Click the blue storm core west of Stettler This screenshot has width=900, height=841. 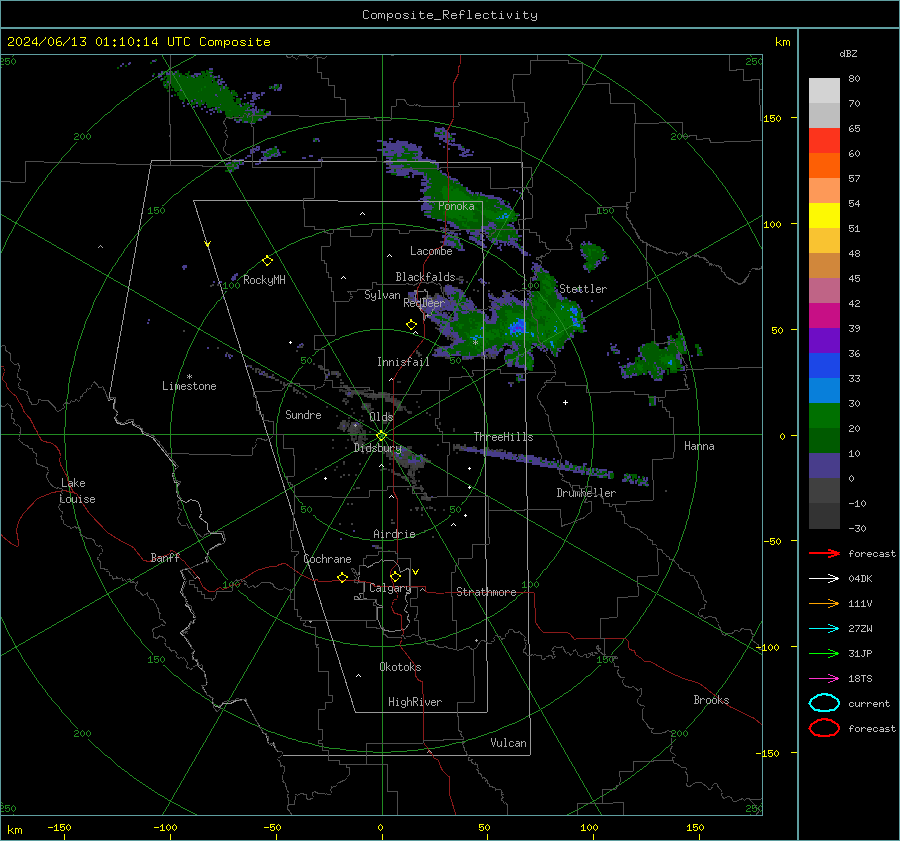coord(518,327)
